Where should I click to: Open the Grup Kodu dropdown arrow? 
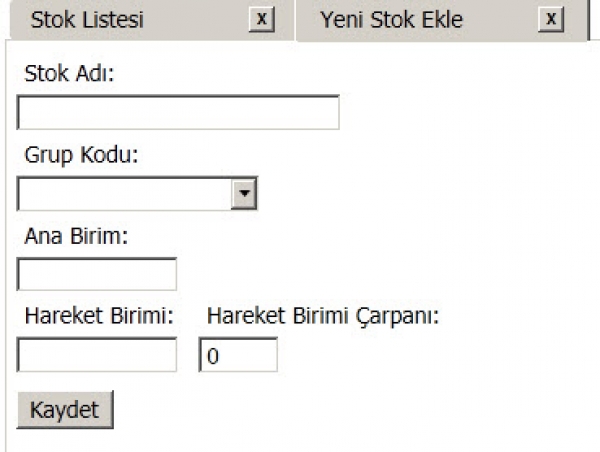244,193
